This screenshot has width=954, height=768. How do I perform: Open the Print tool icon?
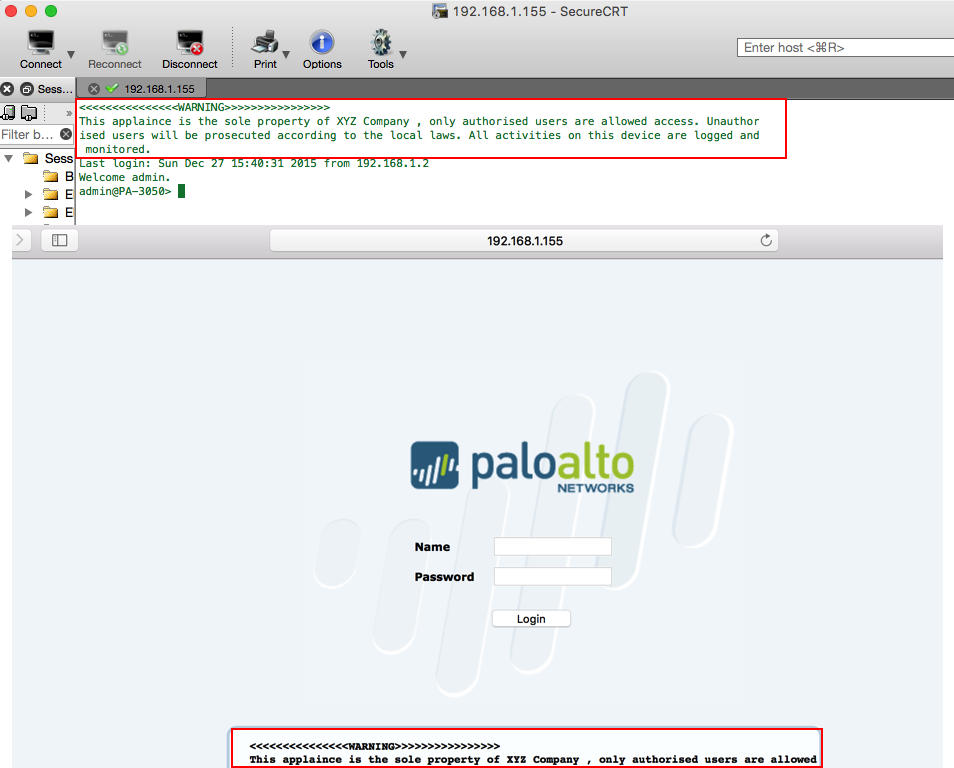coord(263,40)
